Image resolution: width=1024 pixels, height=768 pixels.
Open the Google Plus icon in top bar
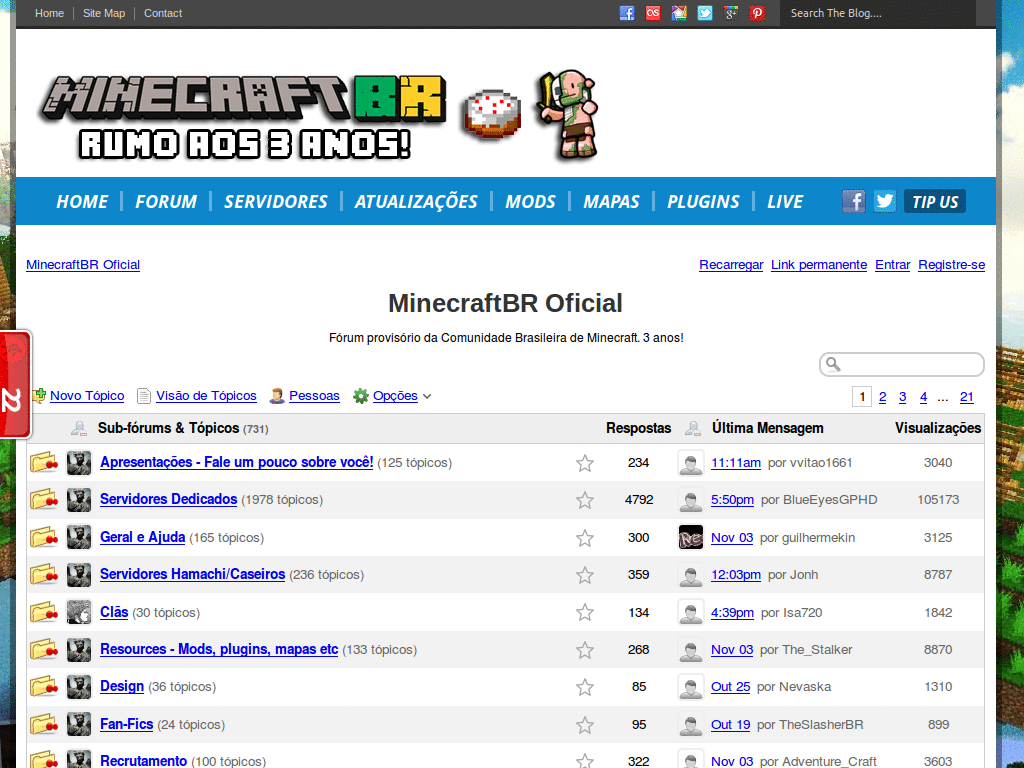point(731,13)
